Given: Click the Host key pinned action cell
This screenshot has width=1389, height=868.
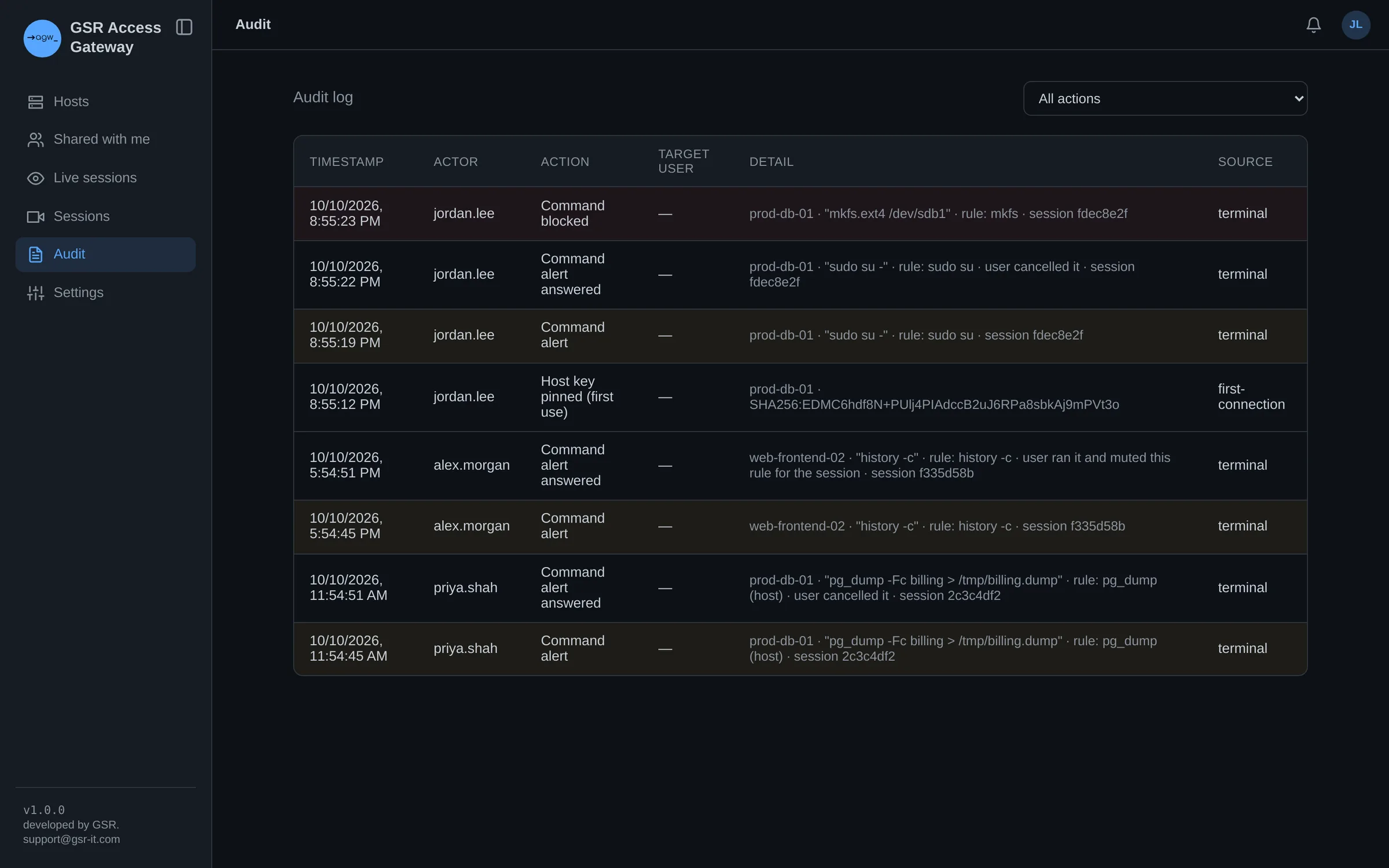Looking at the screenshot, I should [577, 397].
